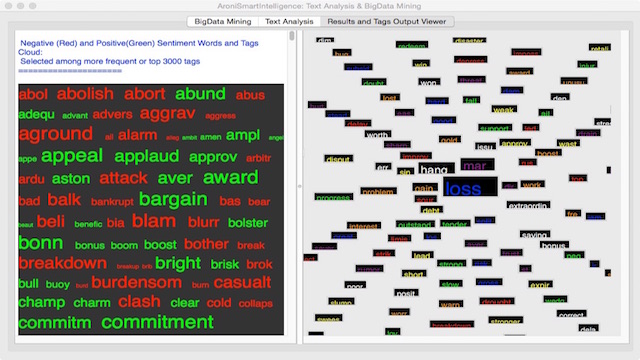Click the green 'progress' tag
The width and height of the screenshot is (640, 360).
[333, 197]
